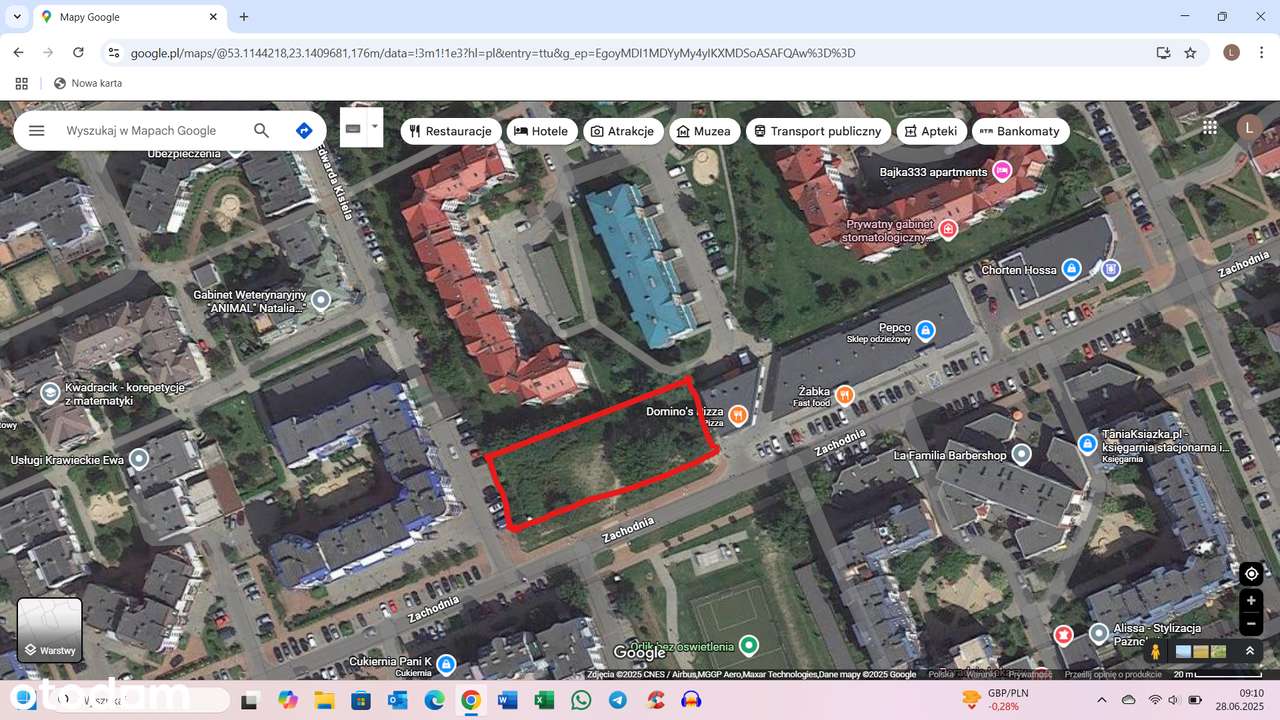Open a new Chrome tab

click(x=244, y=17)
